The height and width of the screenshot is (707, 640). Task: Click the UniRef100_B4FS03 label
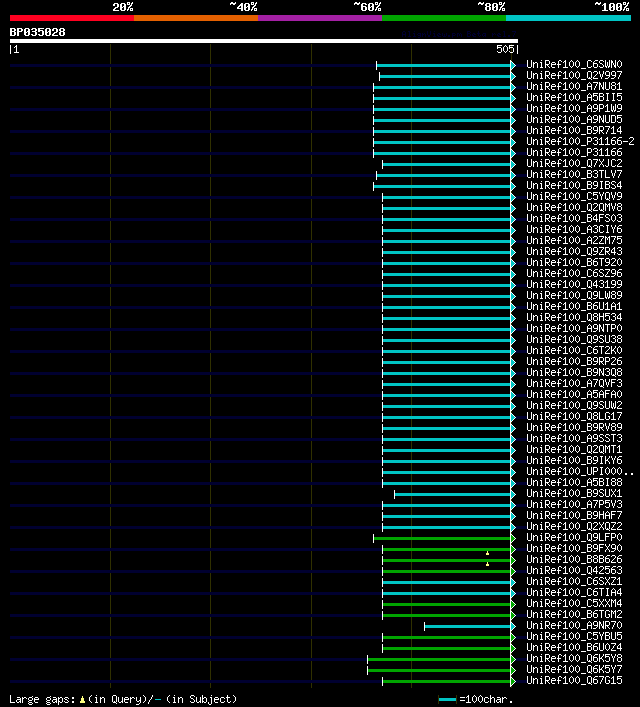(x=574, y=219)
